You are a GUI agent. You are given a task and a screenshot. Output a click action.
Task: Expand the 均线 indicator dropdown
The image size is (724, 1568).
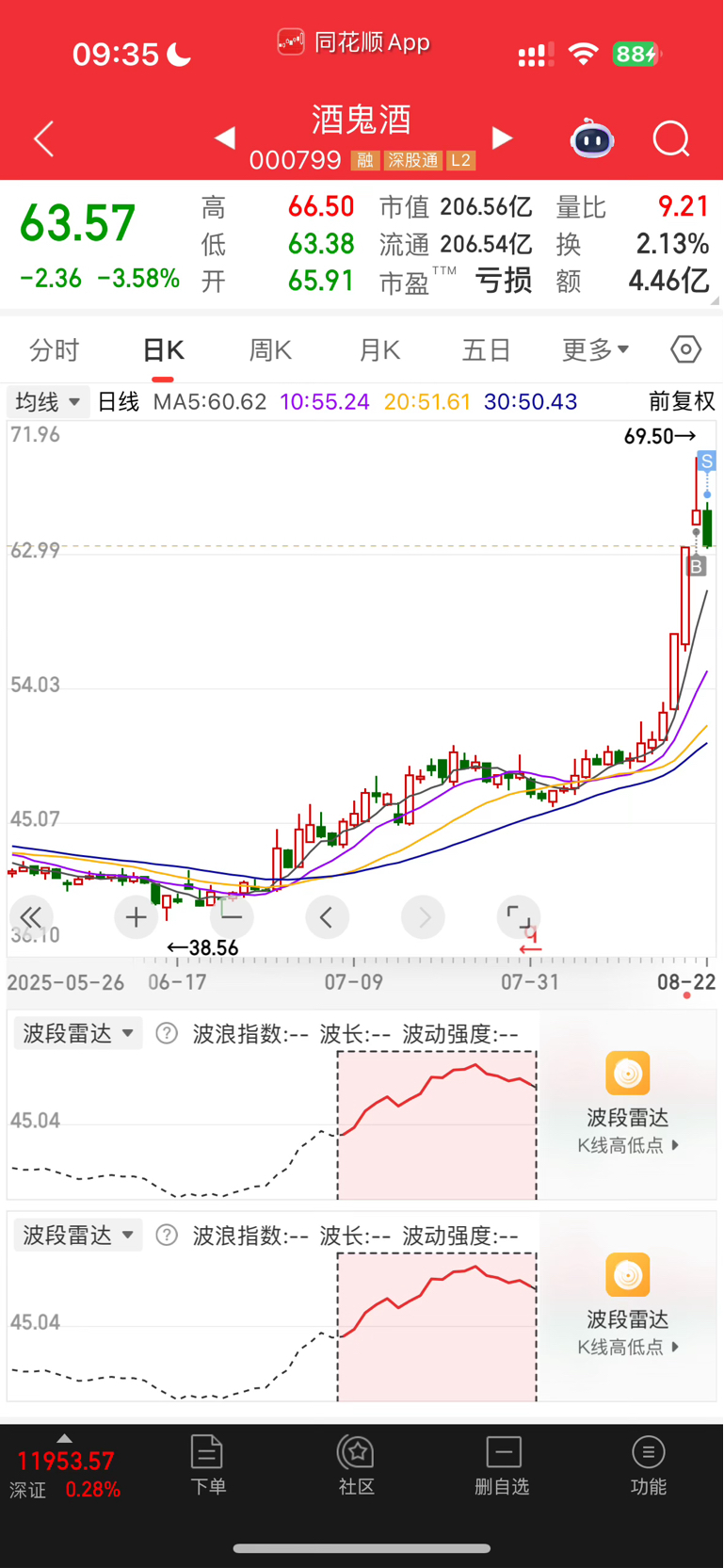coord(48,402)
